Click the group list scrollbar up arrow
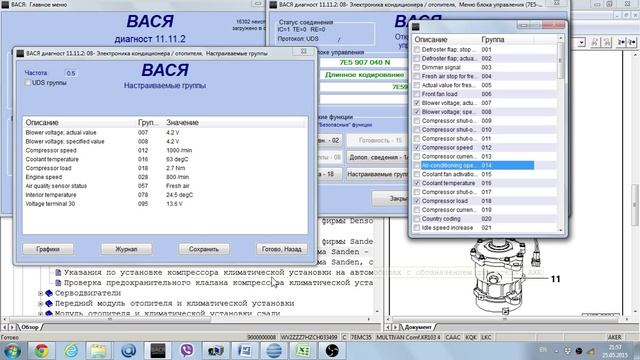Screen dimensions: 640x360 pyautogui.click(x=560, y=38)
